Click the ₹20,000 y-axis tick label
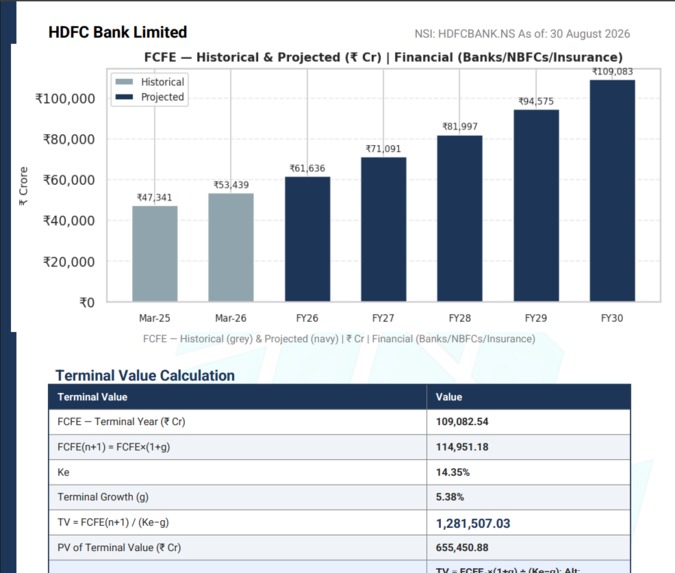The height and width of the screenshot is (573, 675). click(68, 262)
